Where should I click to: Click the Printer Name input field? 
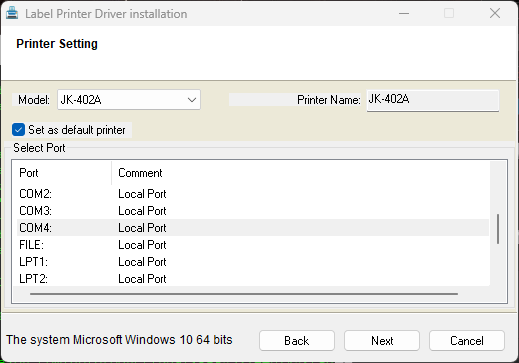[x=433, y=100]
